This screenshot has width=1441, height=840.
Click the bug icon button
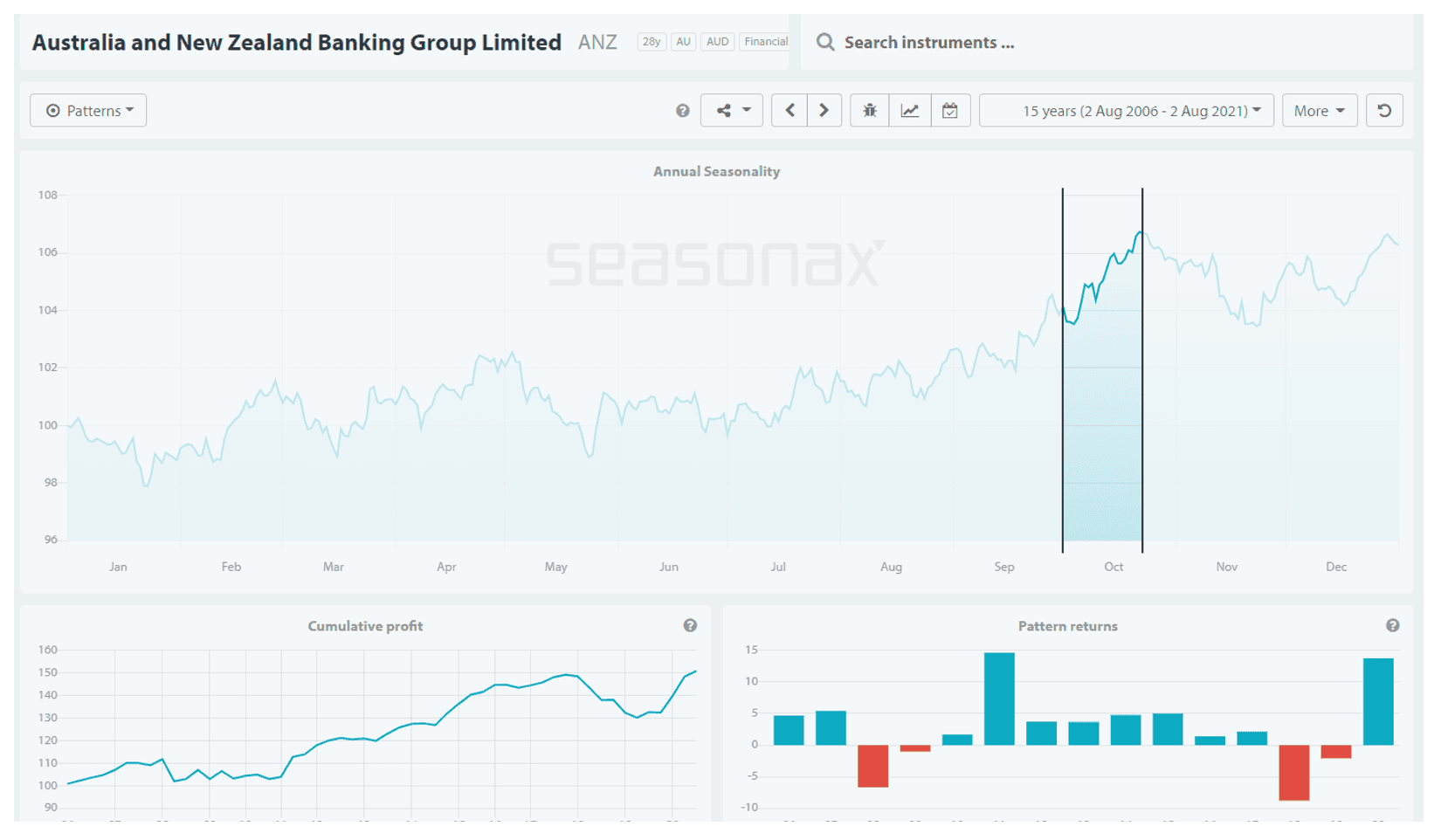870,111
